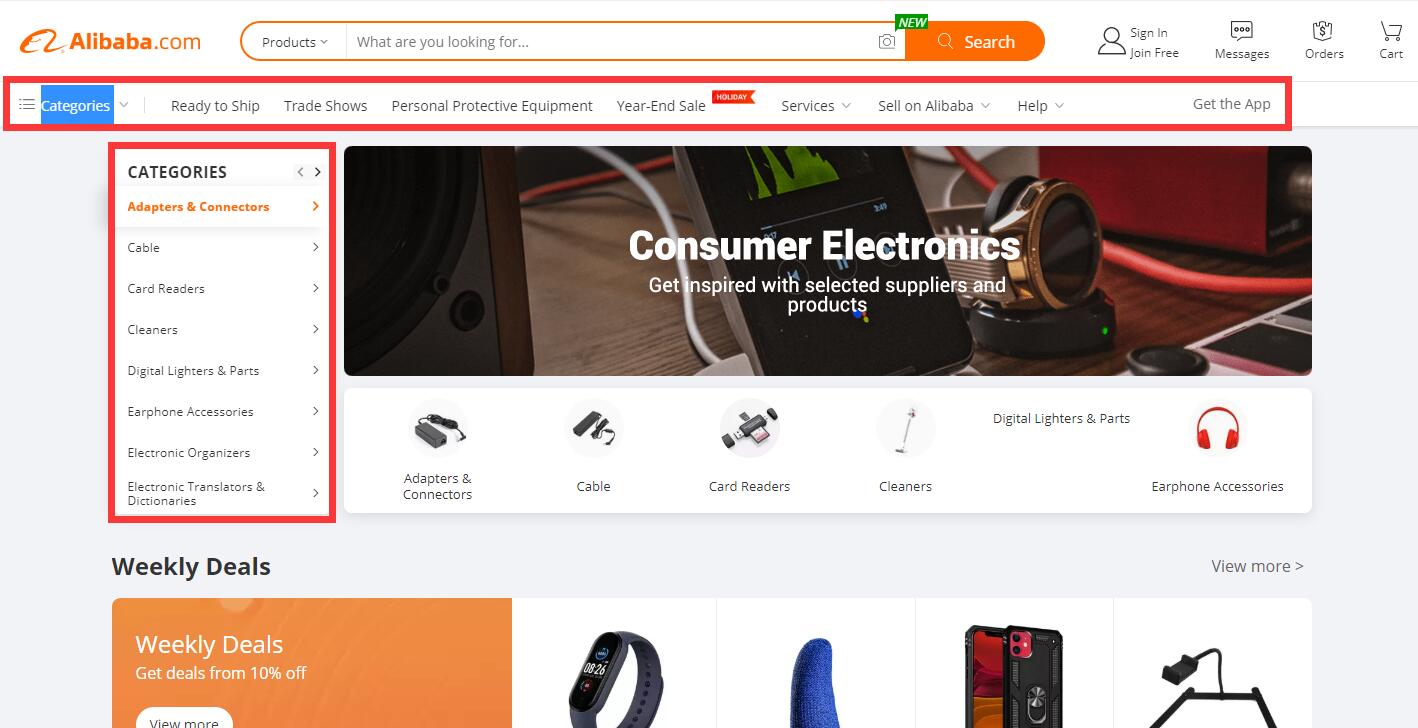Expand the Help menu
Viewport: 1418px width, 728px height.
[1040, 106]
